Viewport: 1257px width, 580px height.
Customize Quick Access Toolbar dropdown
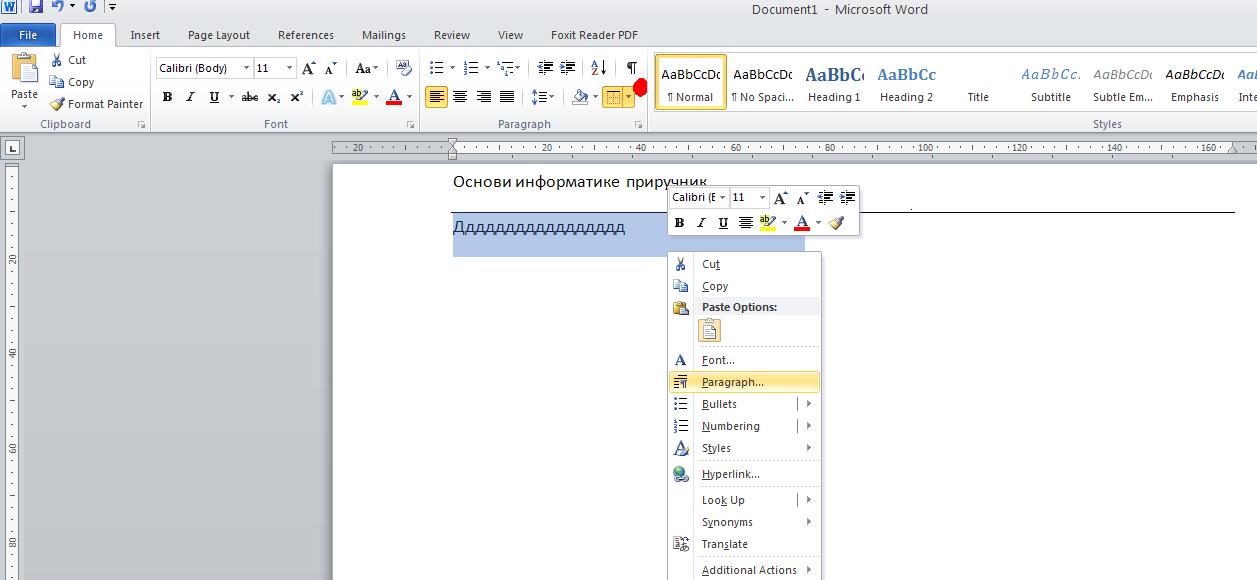pyautogui.click(x=112, y=7)
